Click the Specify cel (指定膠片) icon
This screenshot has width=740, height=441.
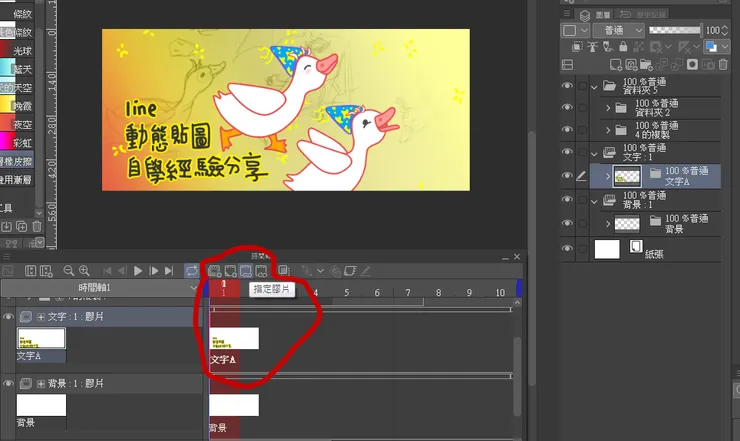(246, 271)
